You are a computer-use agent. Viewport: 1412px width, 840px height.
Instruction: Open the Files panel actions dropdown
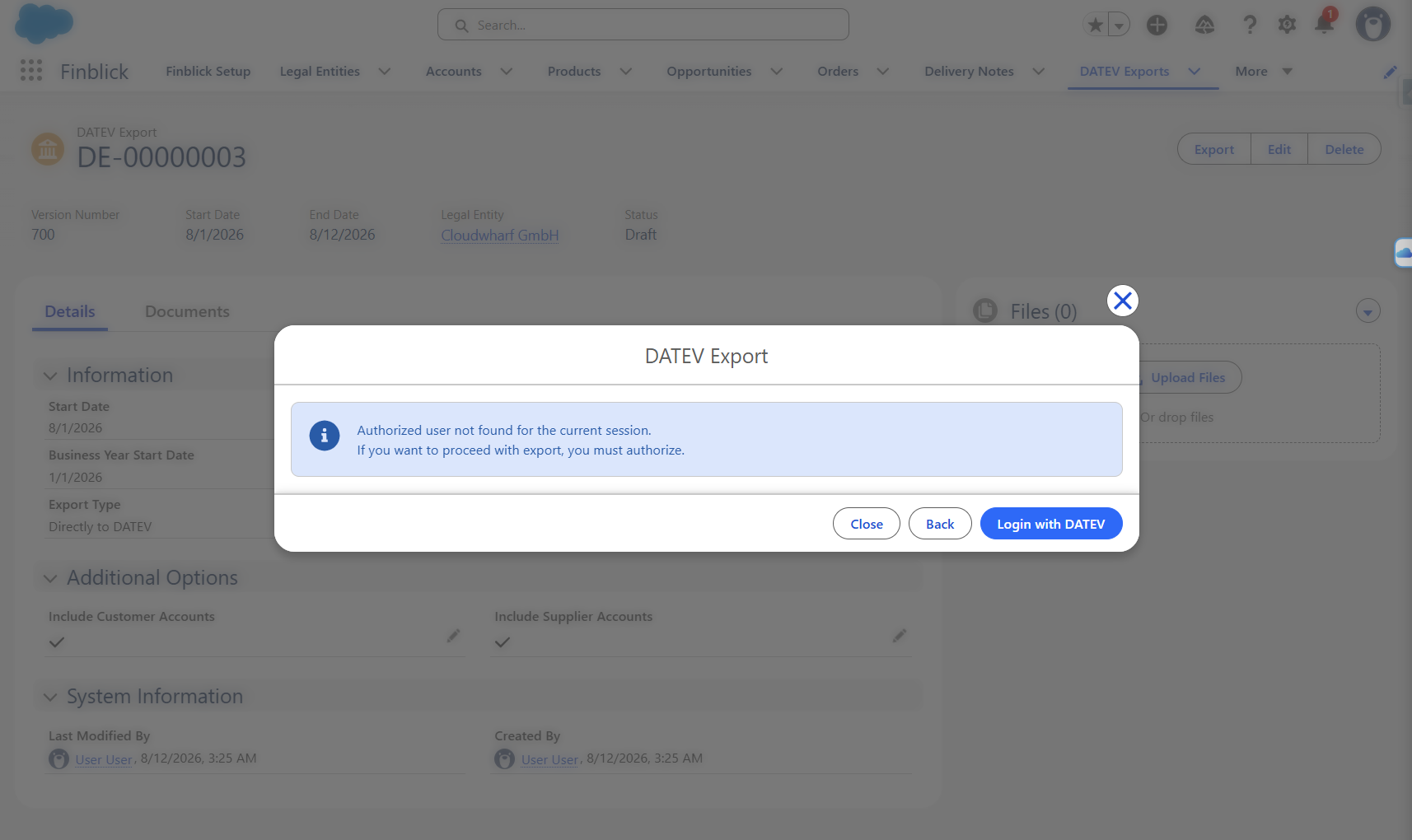1368,311
